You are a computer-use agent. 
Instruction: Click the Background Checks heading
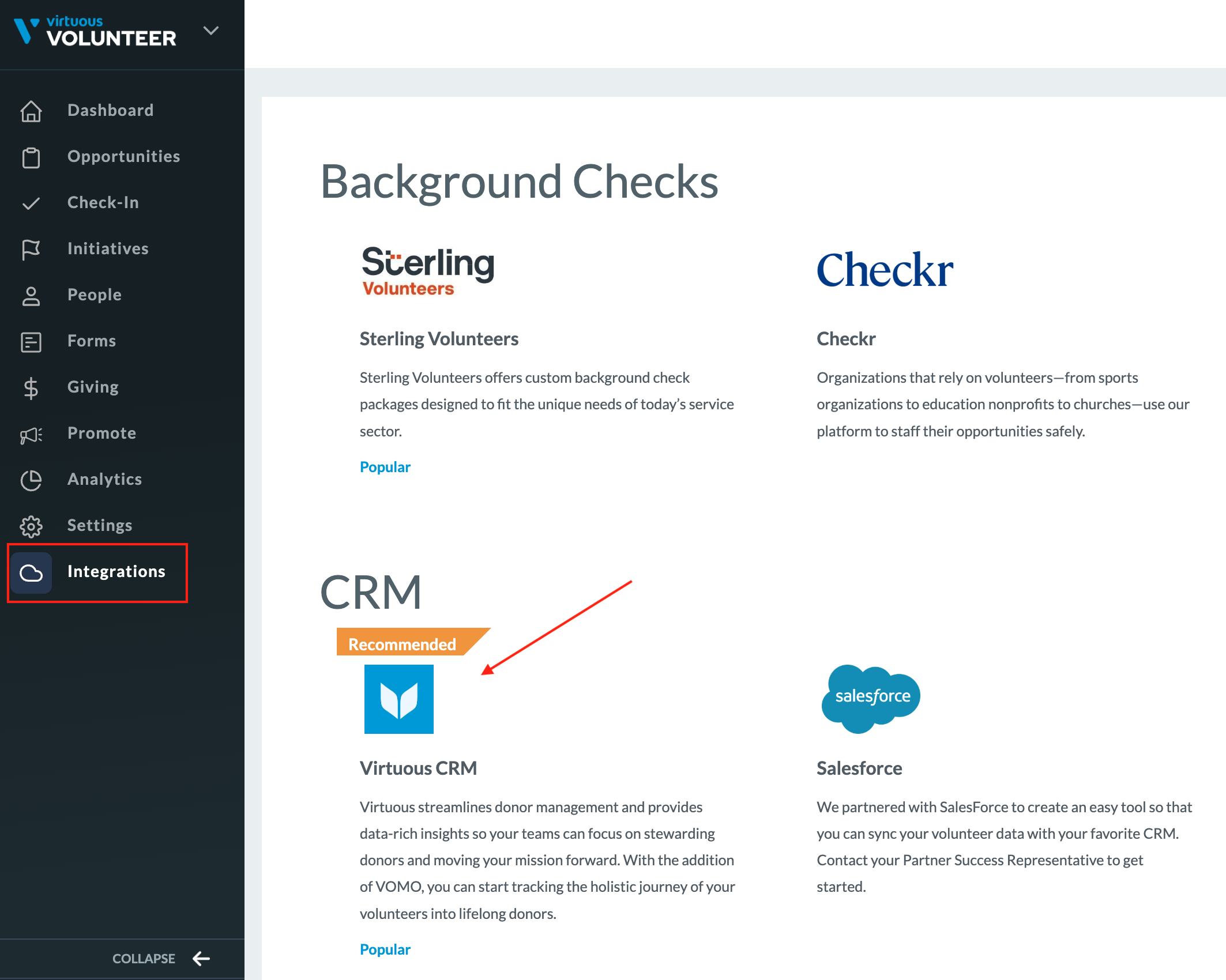click(x=519, y=182)
